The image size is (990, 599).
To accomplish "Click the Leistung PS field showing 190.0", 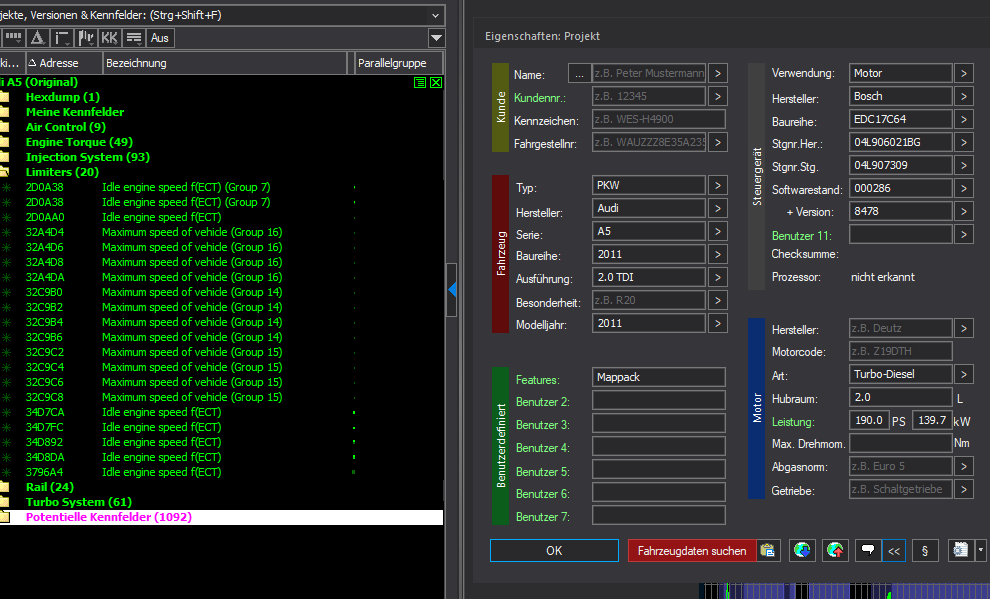I will [867, 421].
